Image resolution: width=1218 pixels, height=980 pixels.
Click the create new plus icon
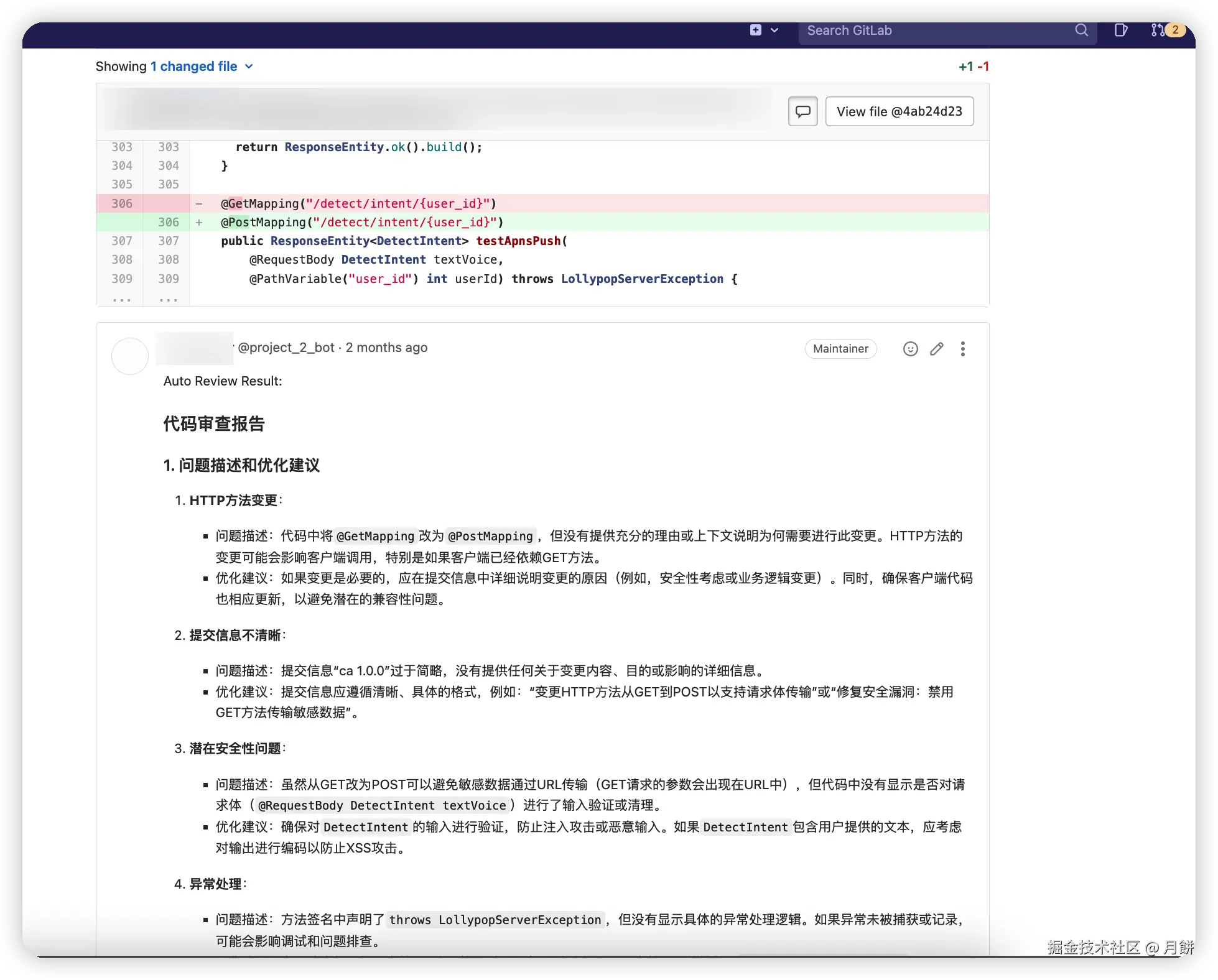point(755,30)
